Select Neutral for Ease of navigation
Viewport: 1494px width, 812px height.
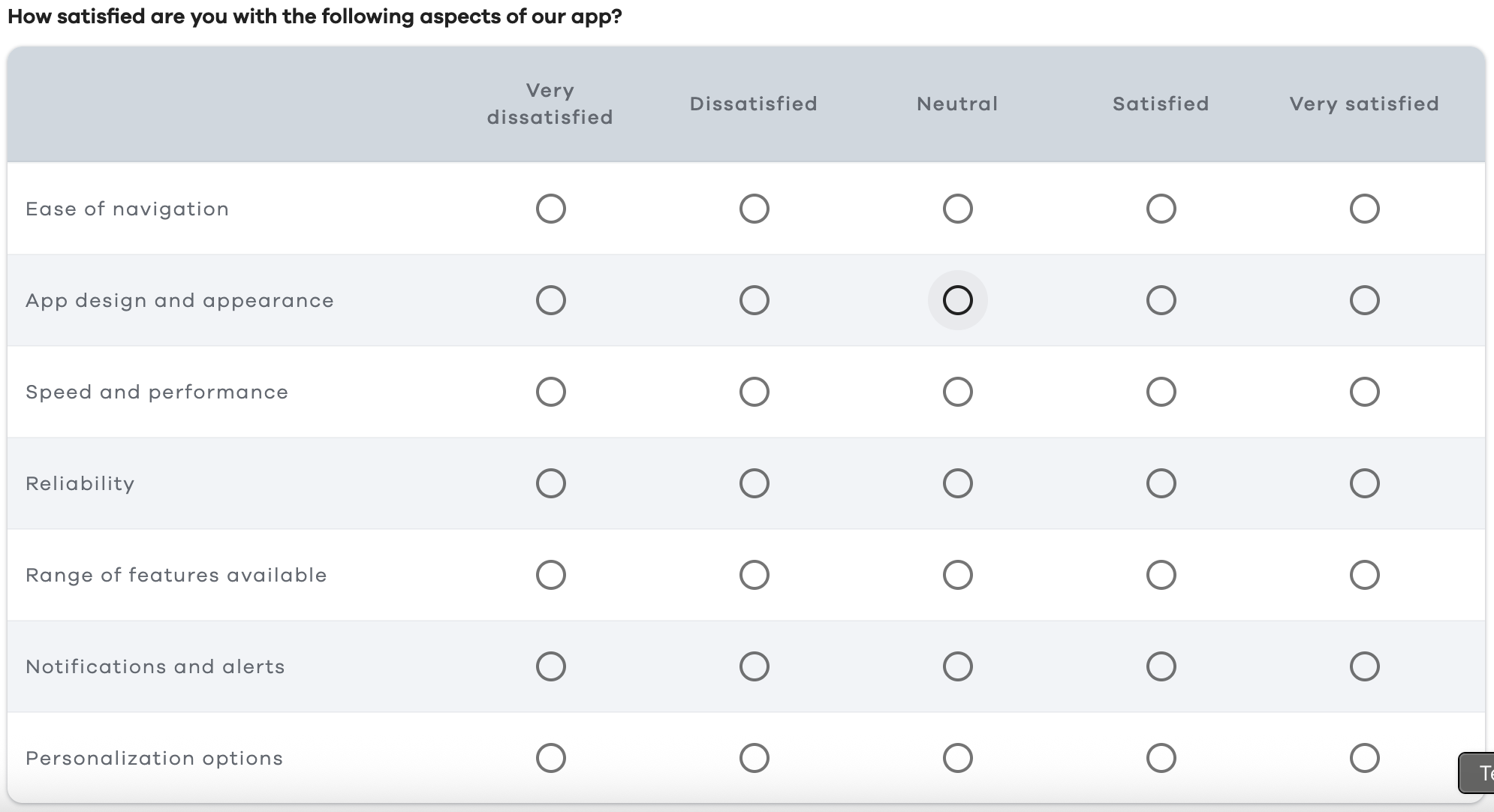click(957, 209)
